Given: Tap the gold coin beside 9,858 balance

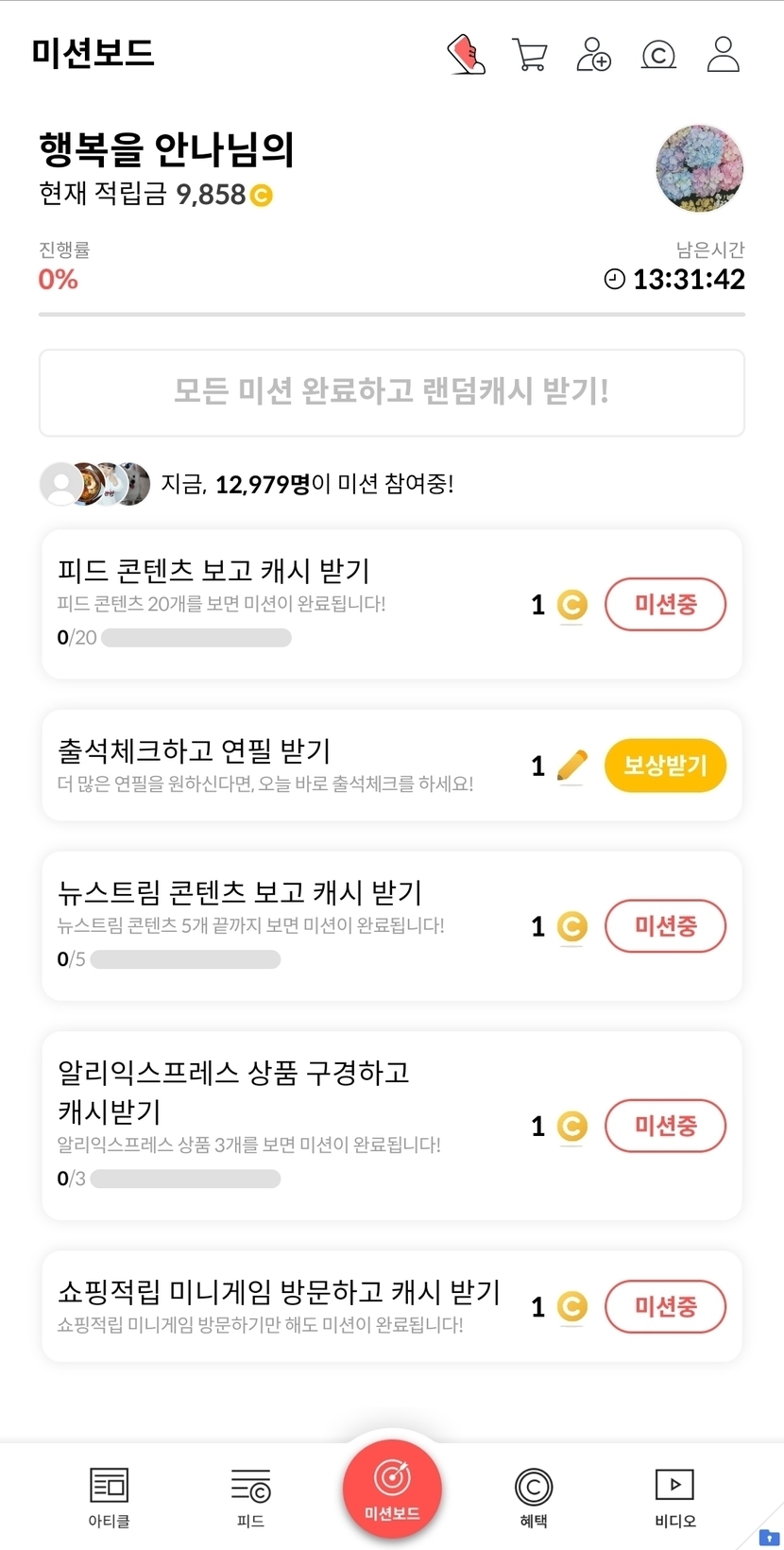Looking at the screenshot, I should (x=262, y=196).
